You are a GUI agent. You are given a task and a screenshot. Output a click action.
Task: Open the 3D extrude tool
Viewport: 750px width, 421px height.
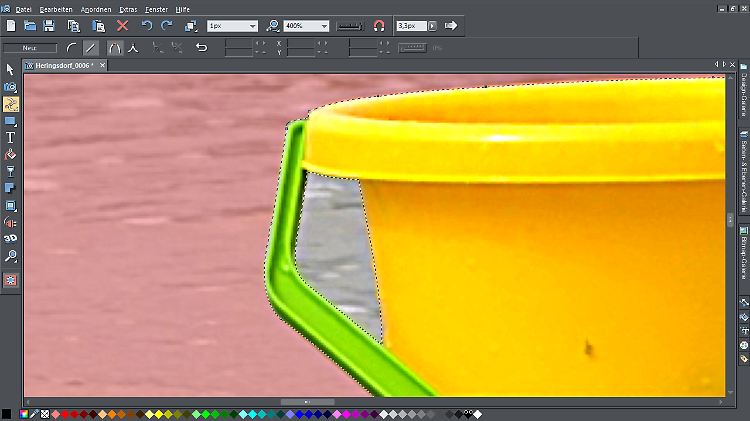[x=10, y=239]
